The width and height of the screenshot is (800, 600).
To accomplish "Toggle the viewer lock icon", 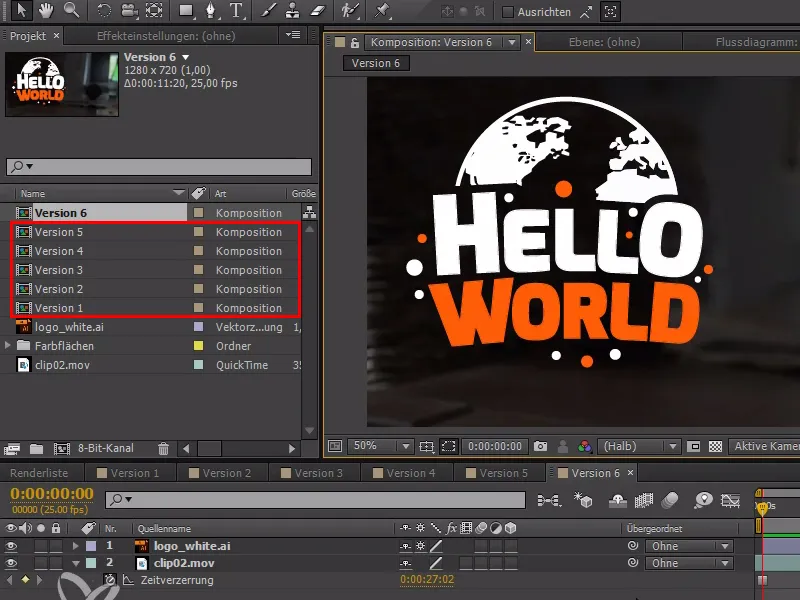I will (x=355, y=43).
